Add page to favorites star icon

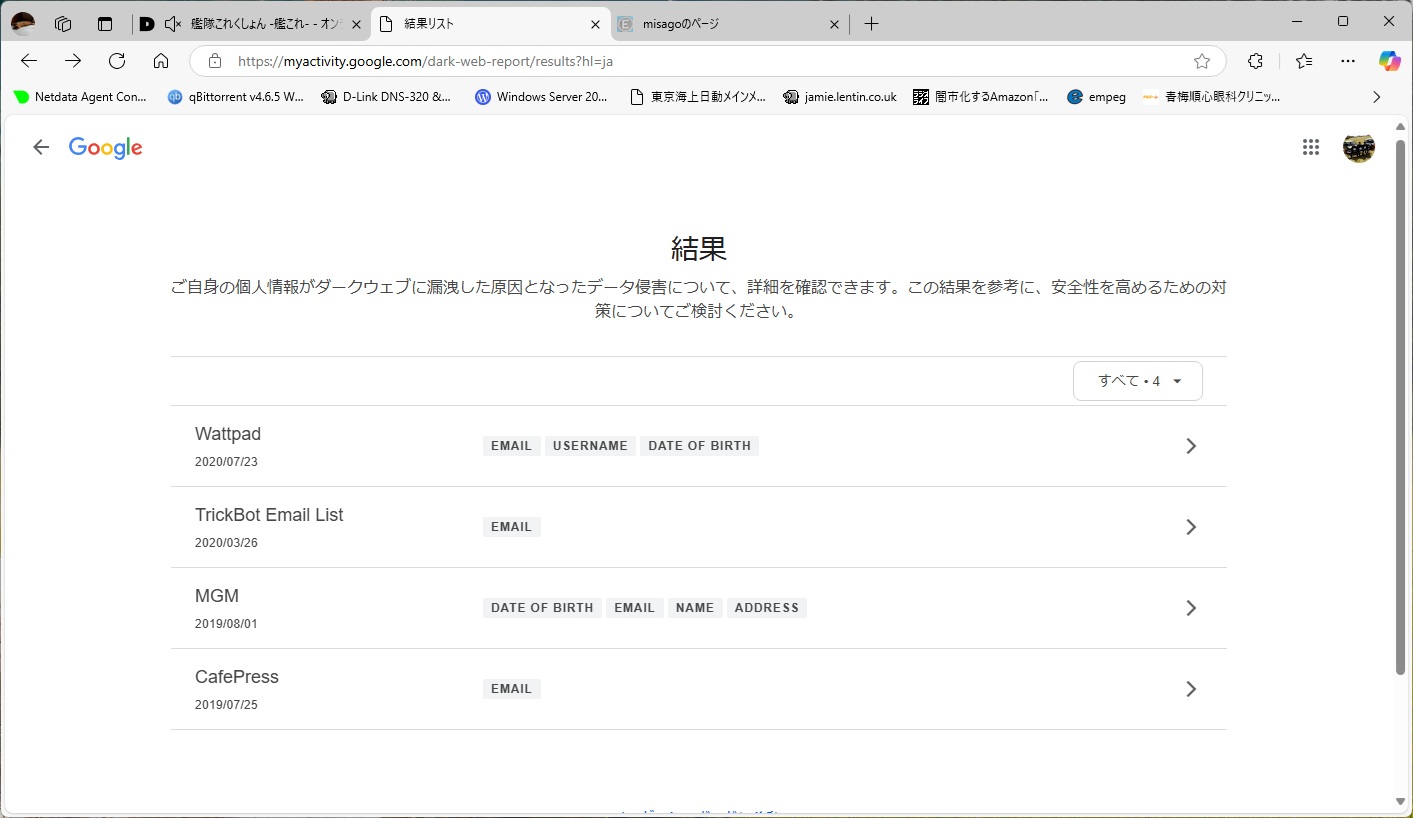(x=1202, y=61)
